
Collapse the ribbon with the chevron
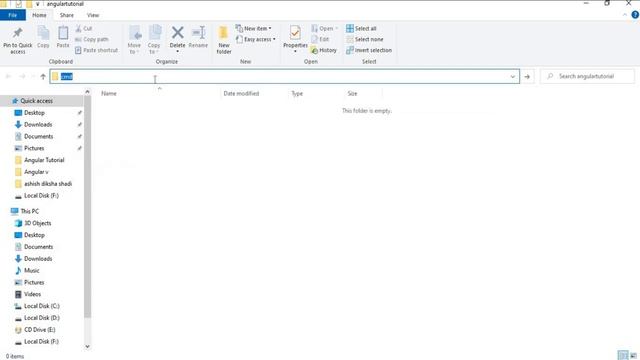[x=624, y=15]
